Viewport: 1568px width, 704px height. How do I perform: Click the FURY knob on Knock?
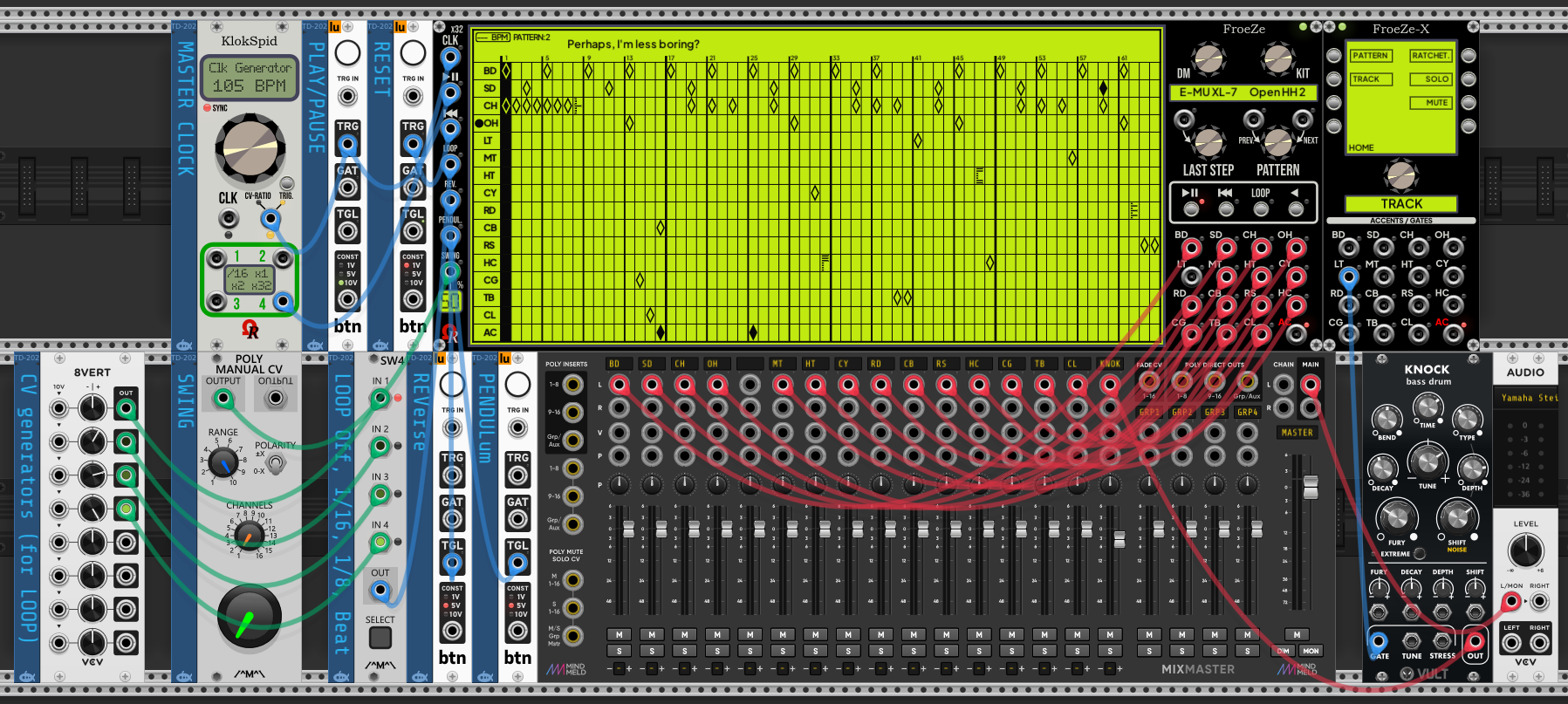(x=1396, y=517)
